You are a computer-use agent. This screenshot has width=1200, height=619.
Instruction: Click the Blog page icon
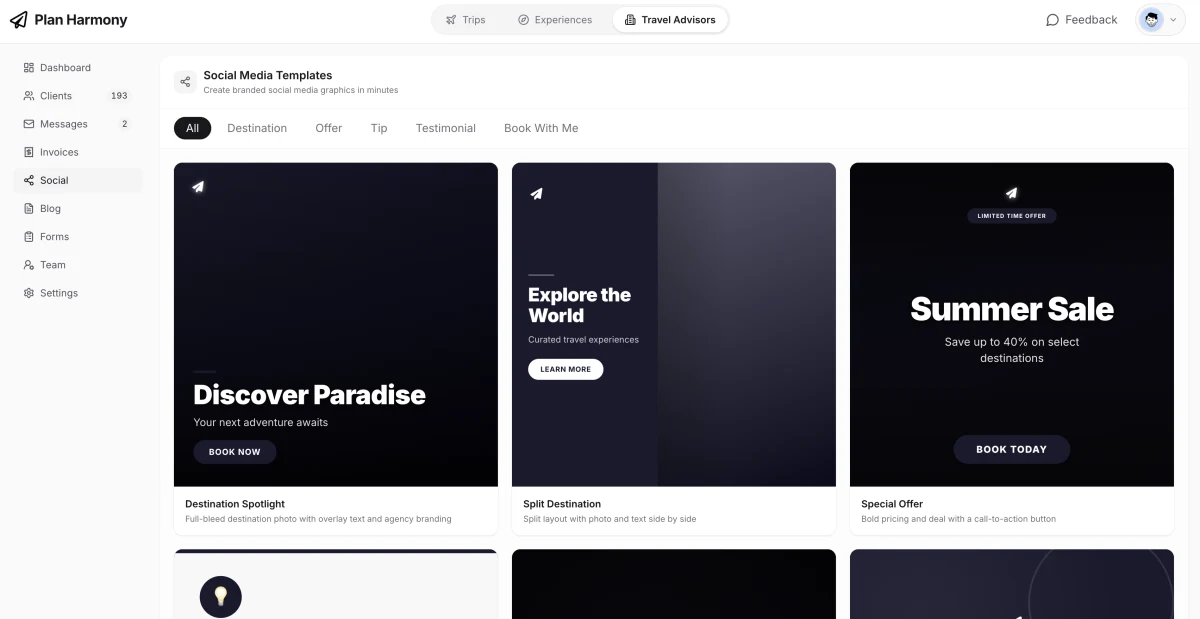click(29, 208)
